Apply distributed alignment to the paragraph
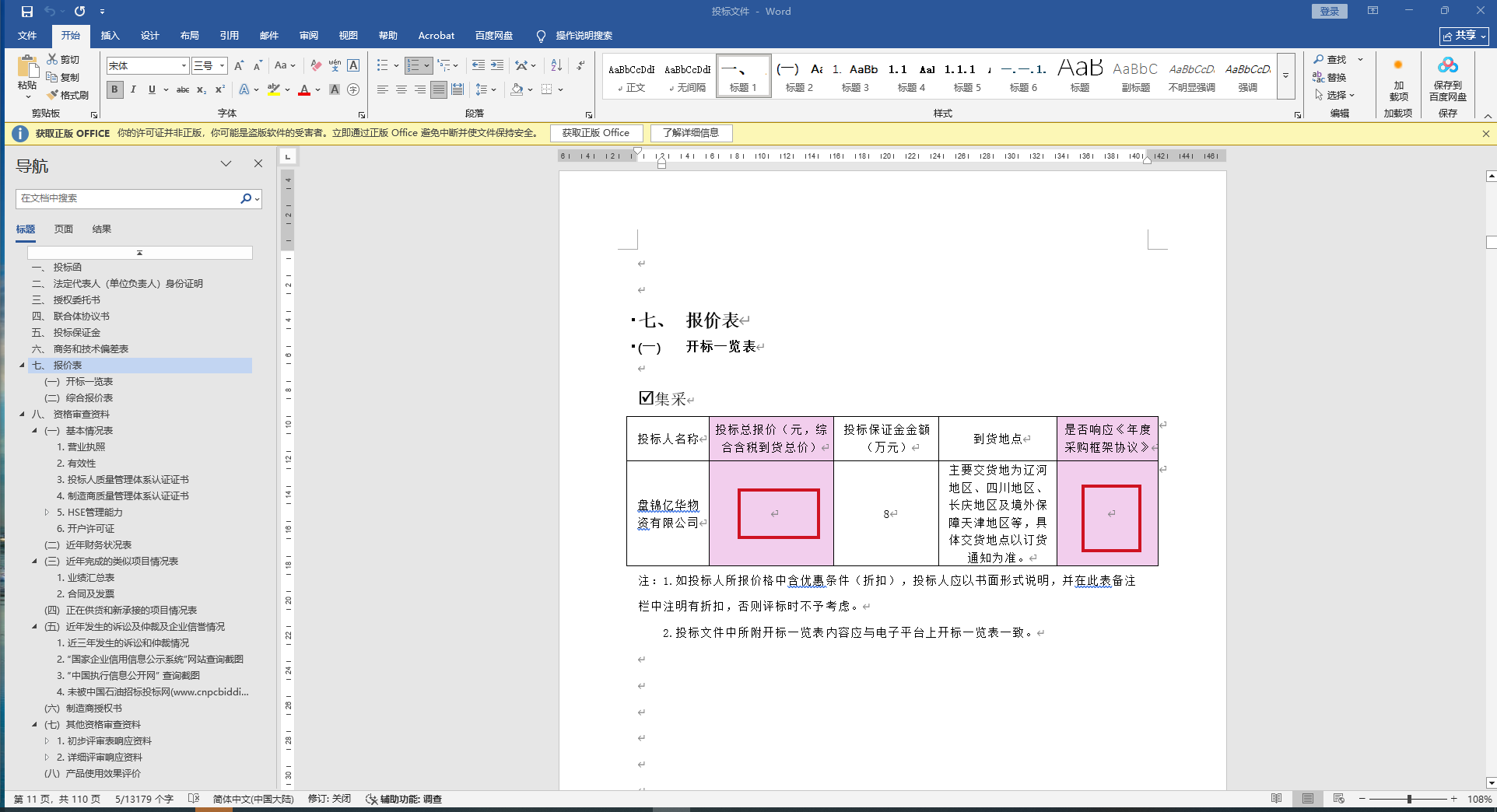This screenshot has width=1497, height=812. [x=458, y=89]
